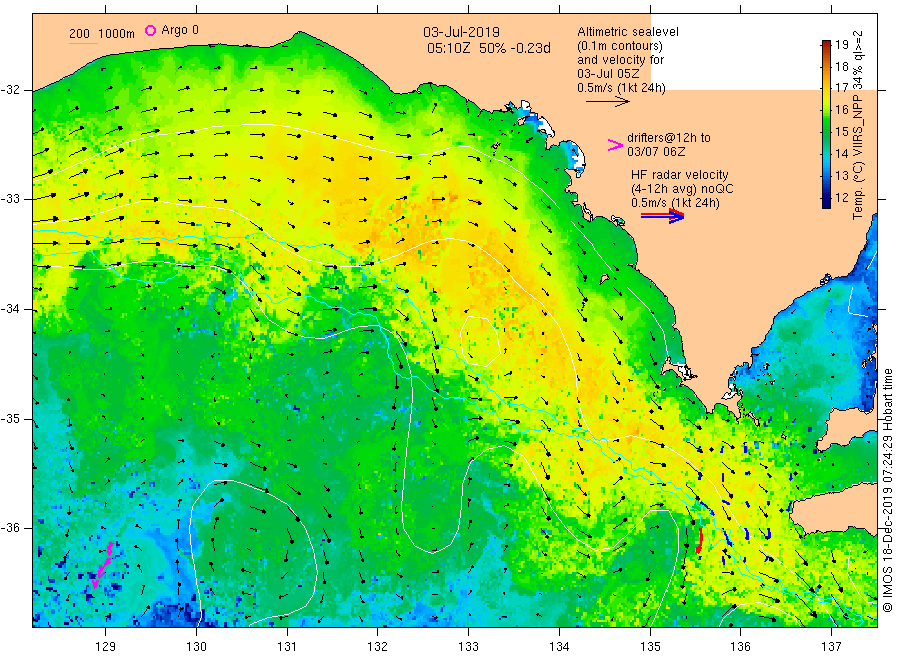Click the date text 03-Jul-2019
The image size is (900, 660).
[461, 32]
